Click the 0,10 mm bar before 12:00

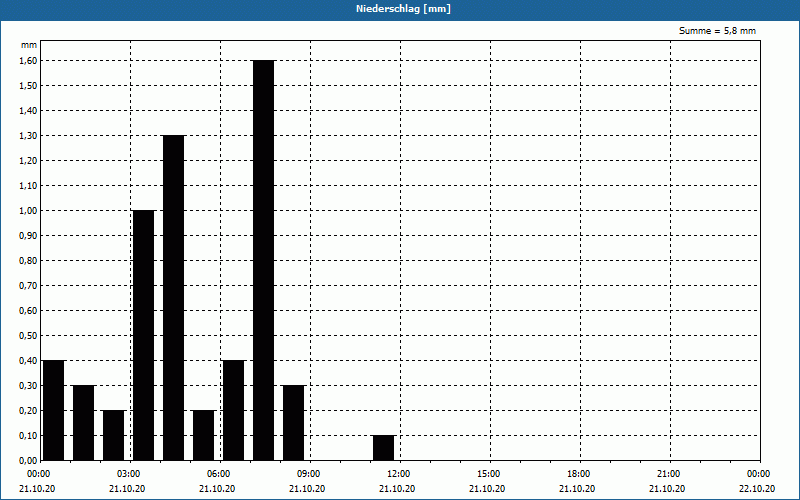(x=384, y=448)
